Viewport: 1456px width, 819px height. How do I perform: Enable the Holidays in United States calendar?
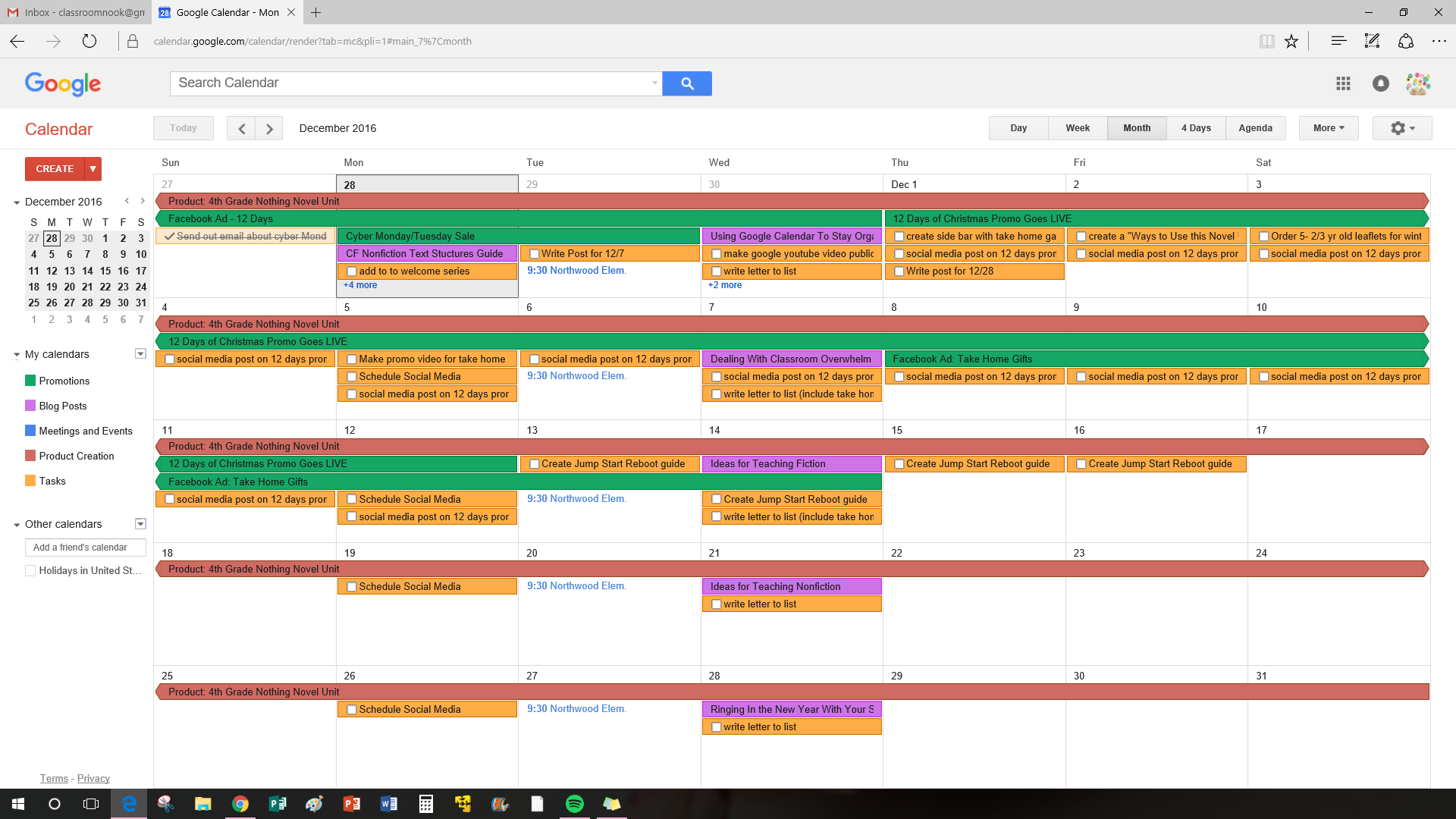[30, 570]
